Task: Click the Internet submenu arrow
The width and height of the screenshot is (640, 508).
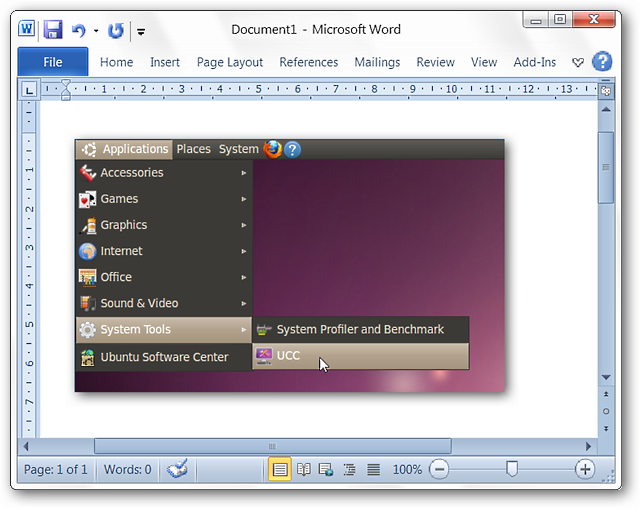Action: (x=244, y=251)
